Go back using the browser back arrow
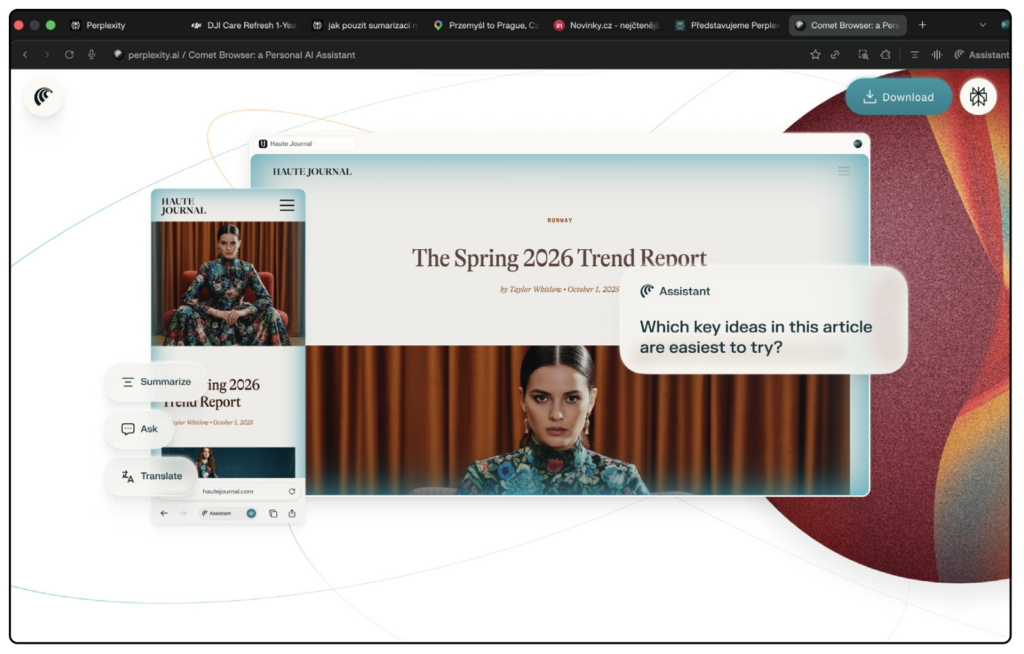1024x654 pixels. (25, 55)
